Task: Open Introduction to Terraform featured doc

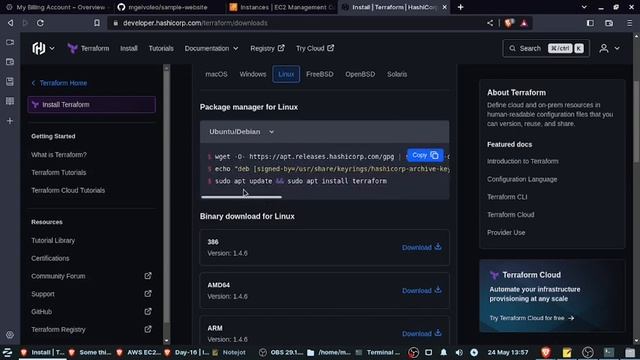Action: tap(522, 161)
